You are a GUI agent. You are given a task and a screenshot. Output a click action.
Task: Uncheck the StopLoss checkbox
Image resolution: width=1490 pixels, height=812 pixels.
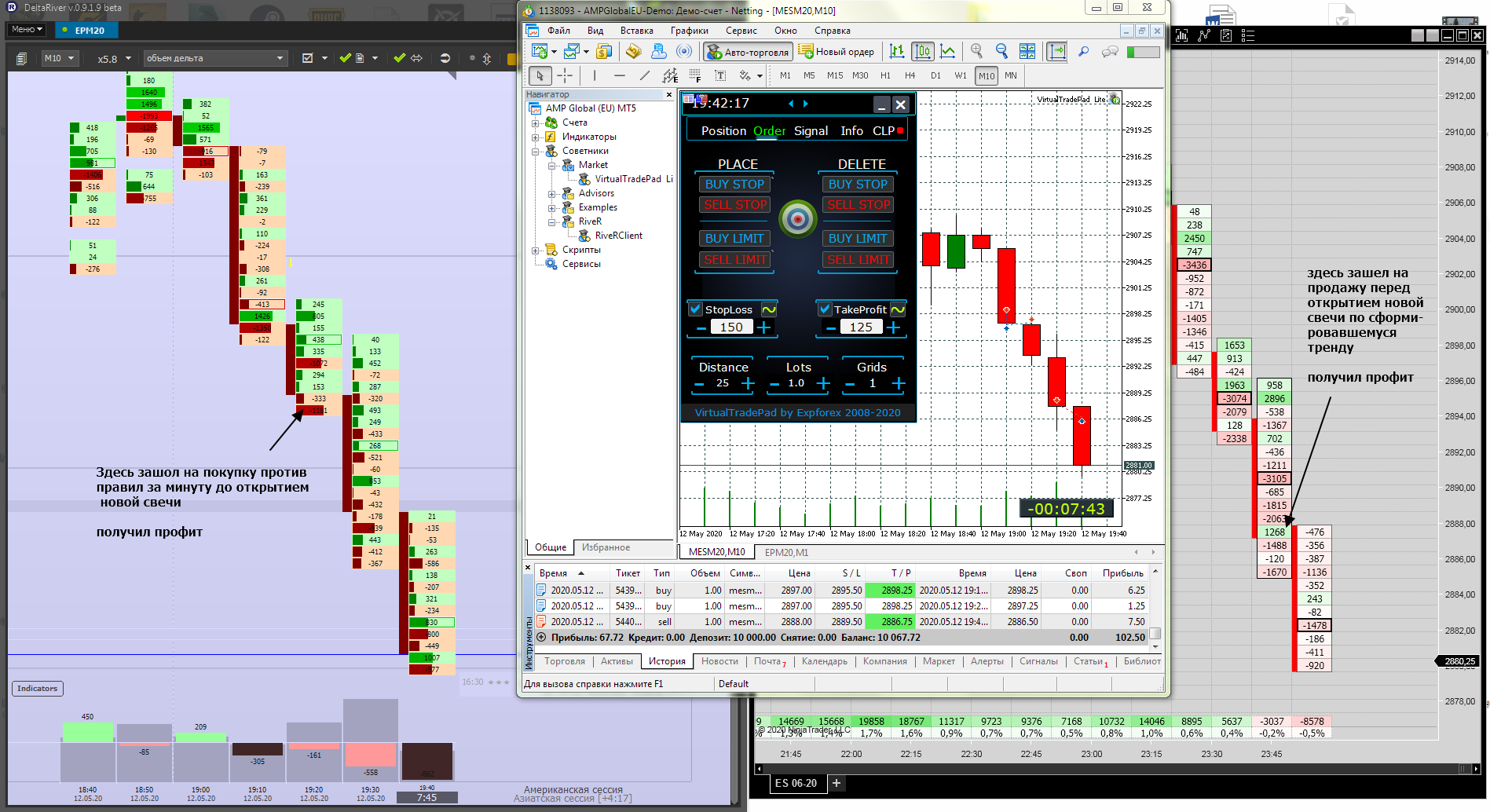pyautogui.click(x=695, y=309)
